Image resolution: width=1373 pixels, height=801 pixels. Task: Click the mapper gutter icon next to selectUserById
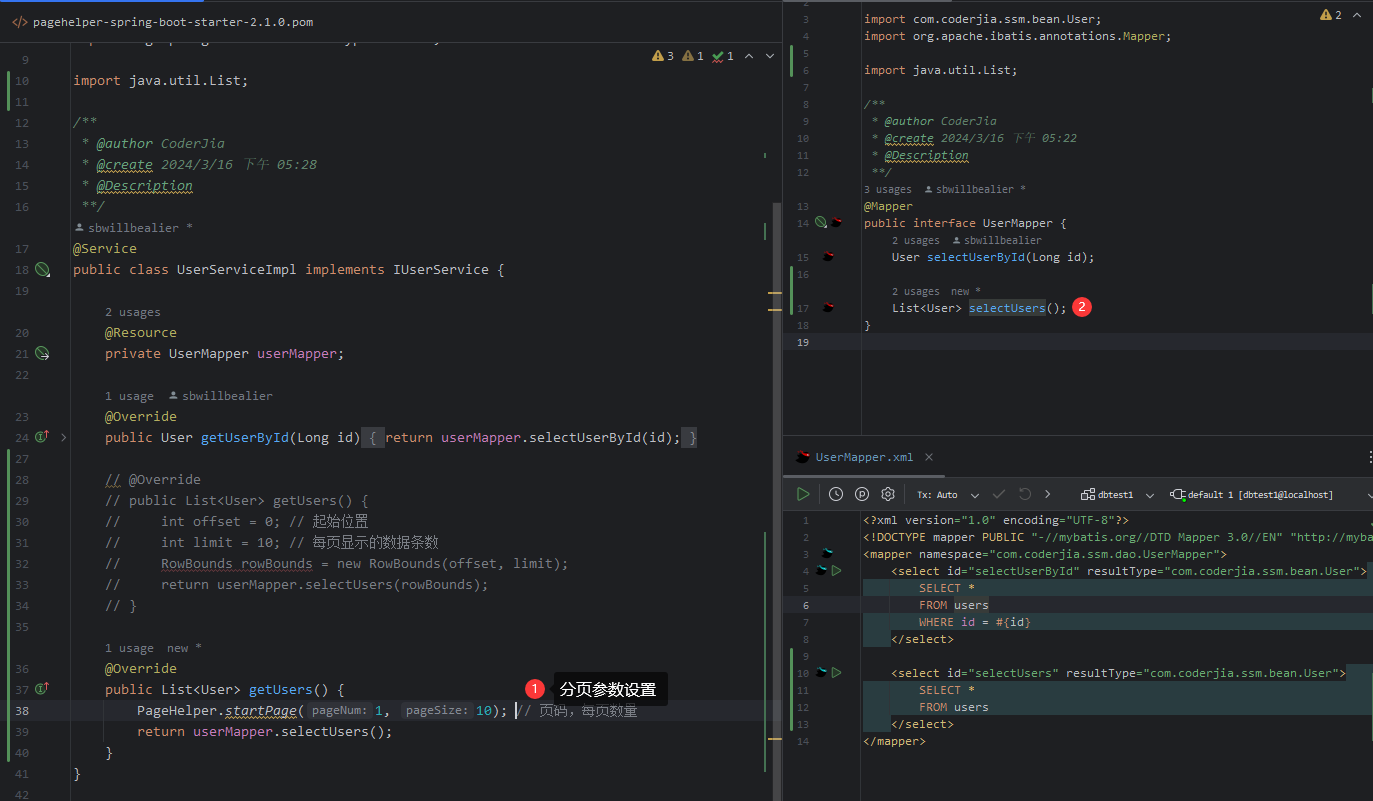827,256
